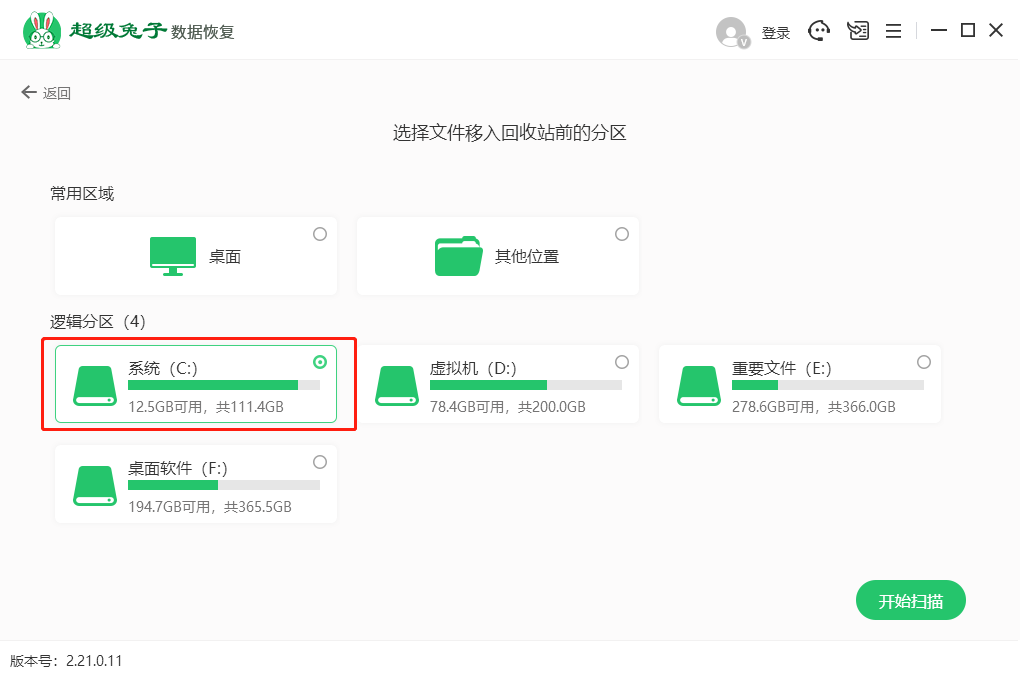
Task: Click the user avatar icon
Action: (732, 32)
